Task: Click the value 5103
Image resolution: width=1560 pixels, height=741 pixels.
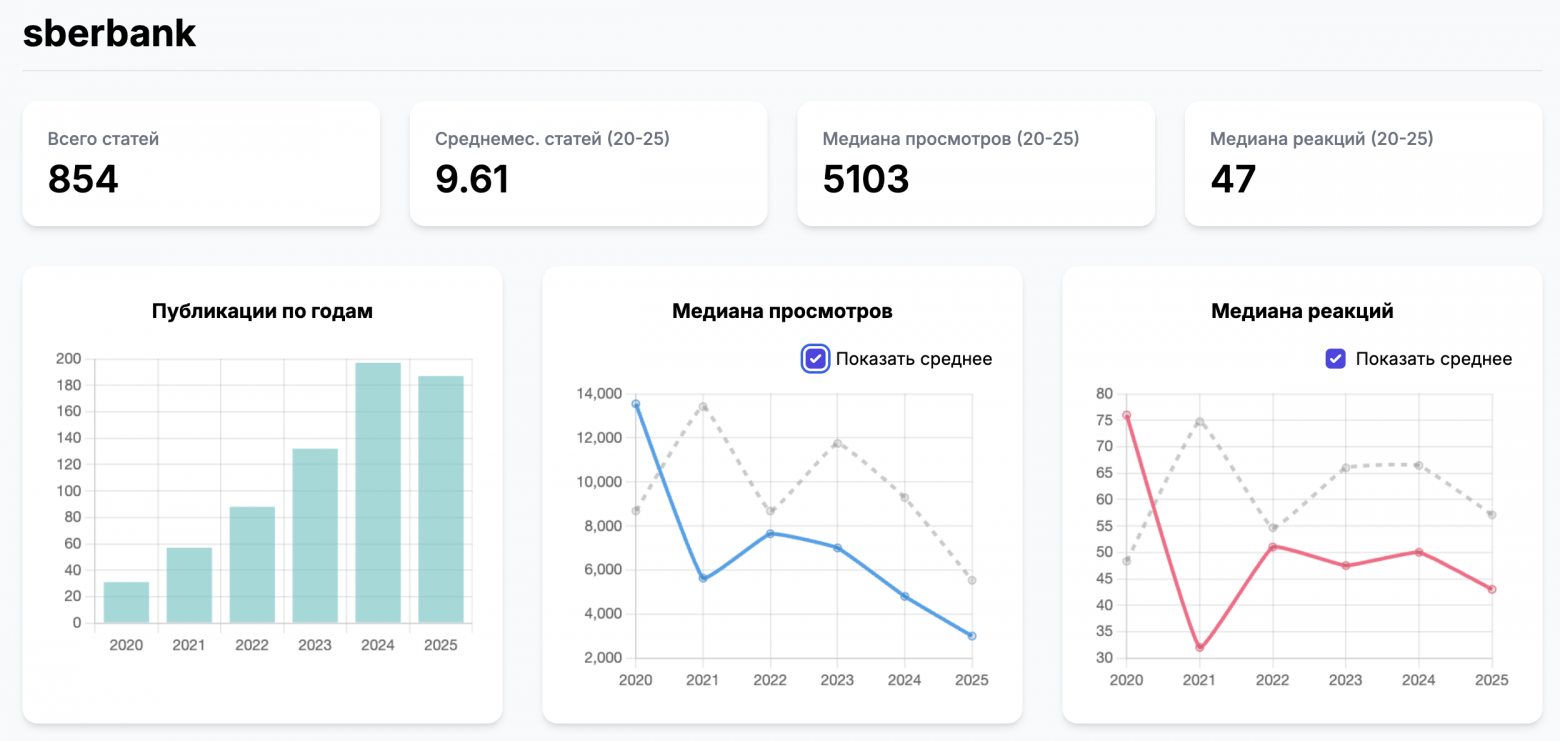Action: (866, 179)
